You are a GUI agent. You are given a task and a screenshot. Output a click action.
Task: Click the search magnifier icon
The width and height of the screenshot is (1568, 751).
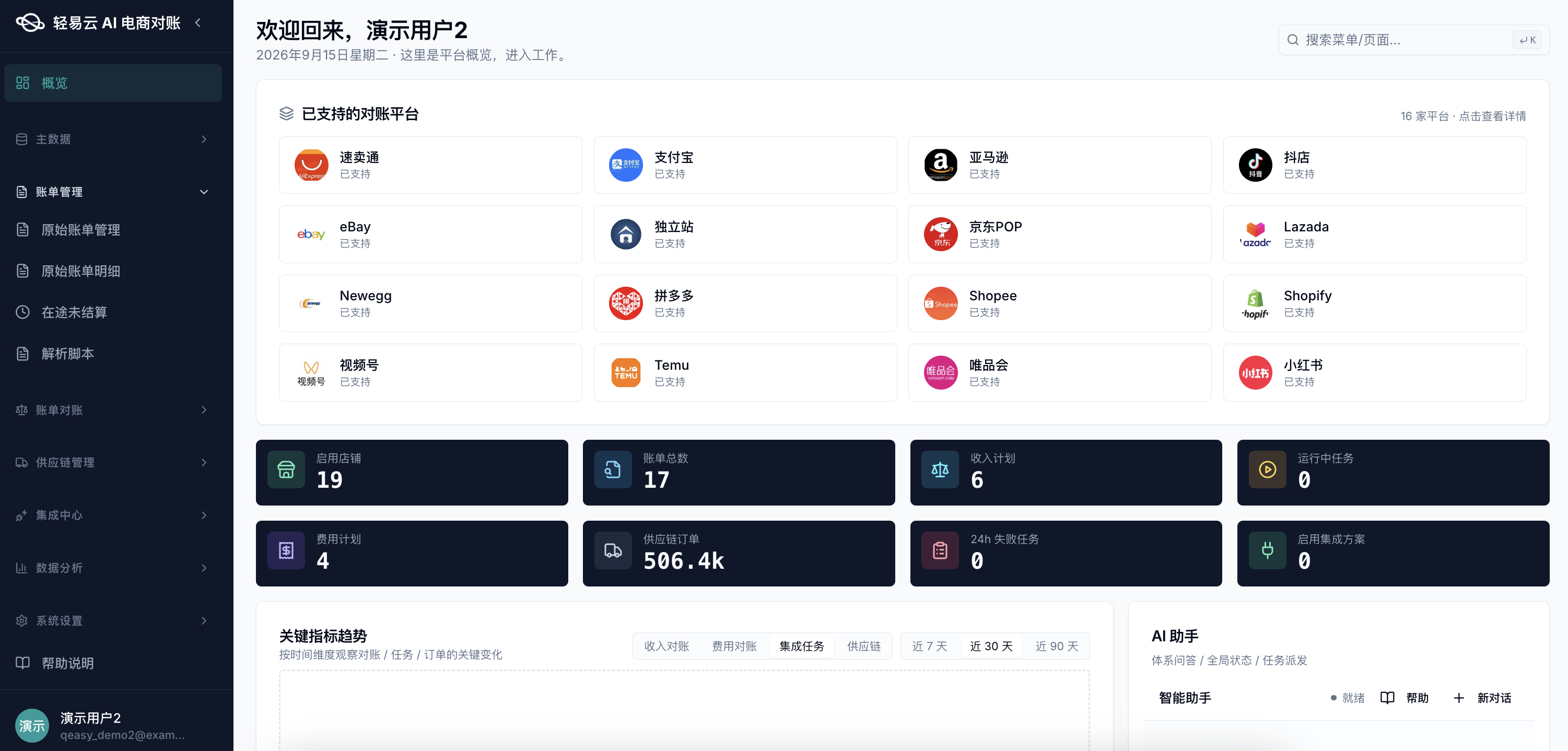point(1293,40)
